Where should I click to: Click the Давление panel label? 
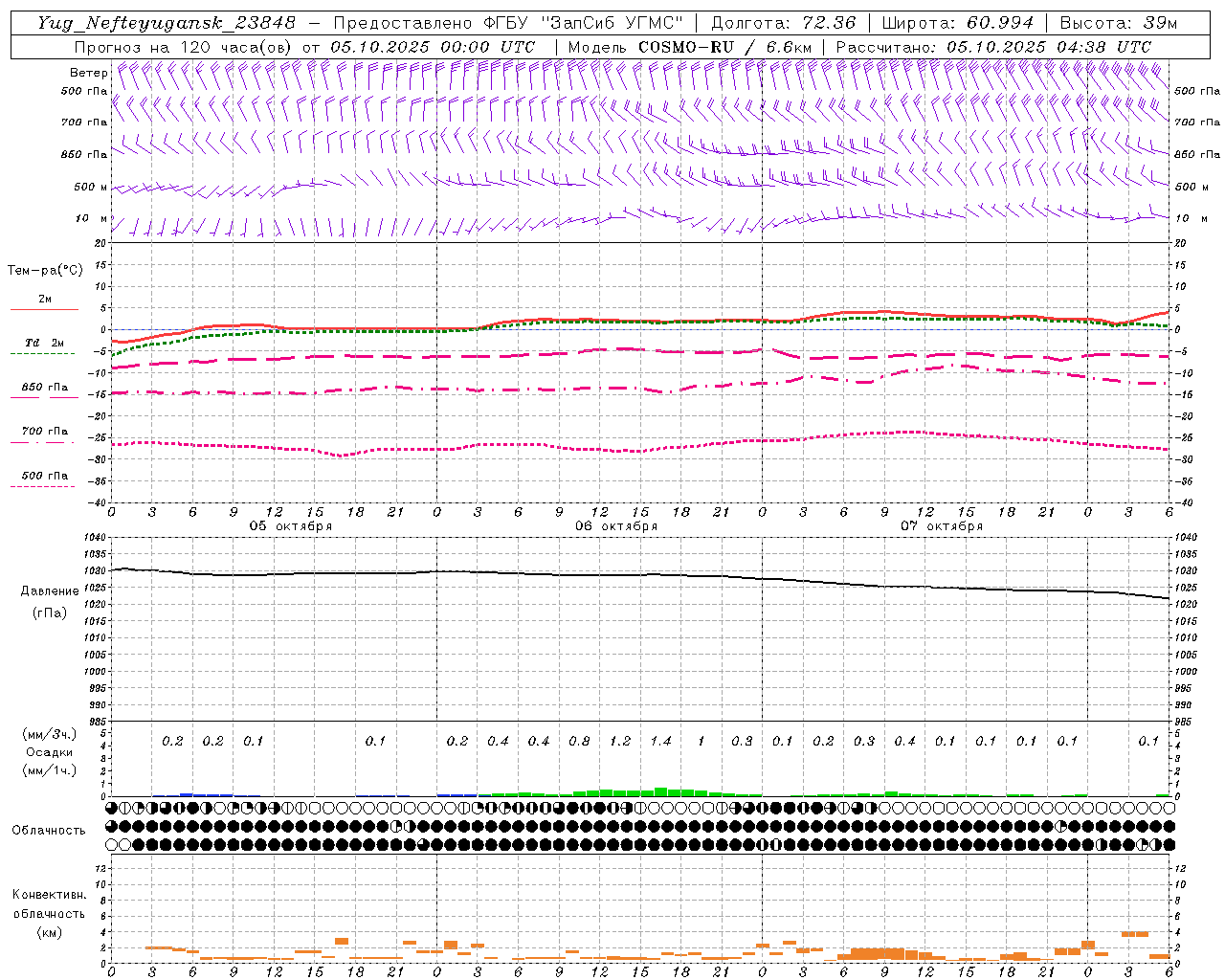(x=50, y=591)
